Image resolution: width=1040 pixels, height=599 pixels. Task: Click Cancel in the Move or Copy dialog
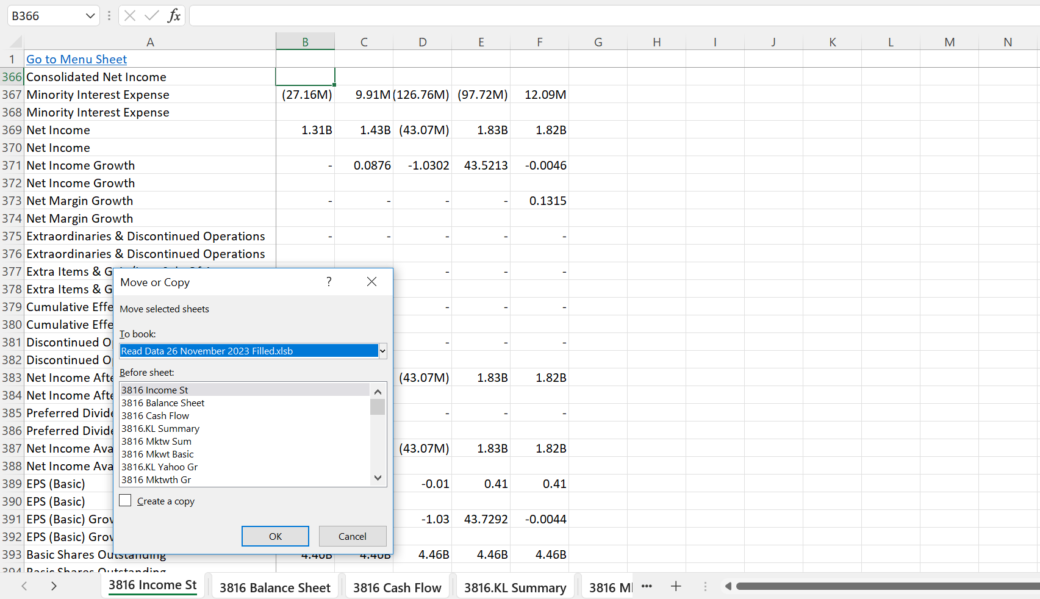[352, 536]
